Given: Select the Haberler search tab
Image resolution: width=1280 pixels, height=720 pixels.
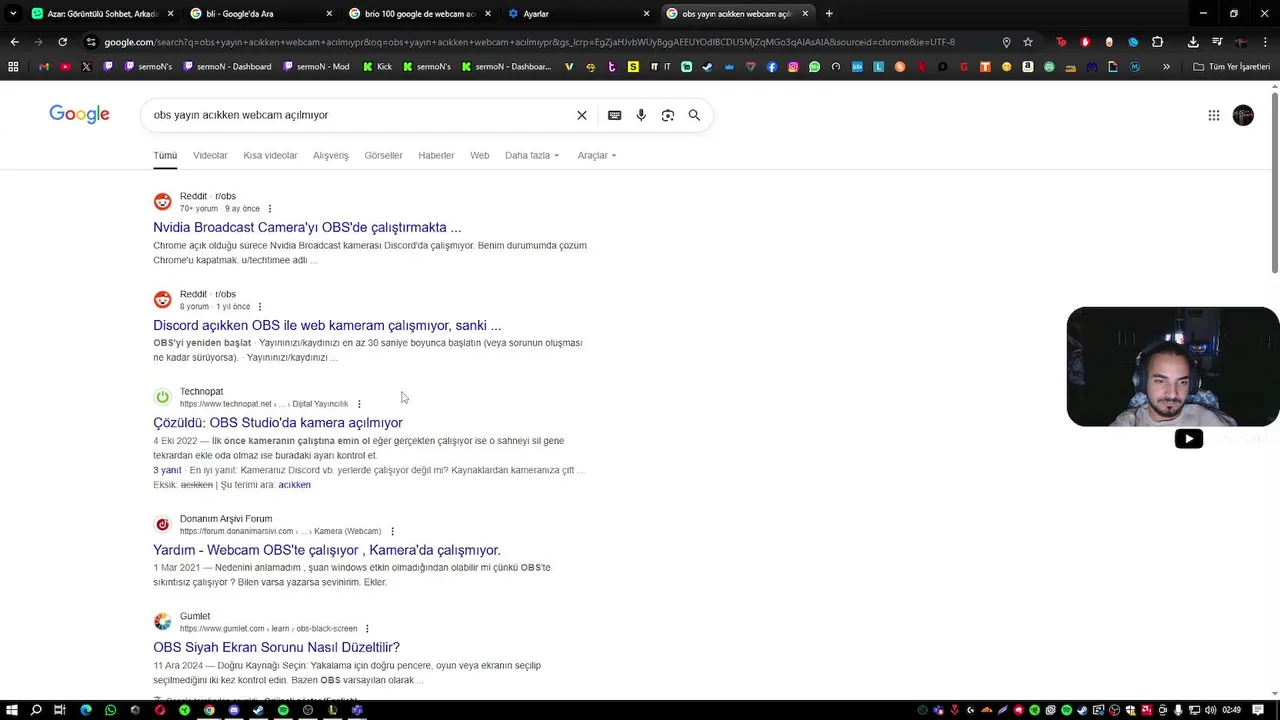Looking at the screenshot, I should tap(436, 155).
